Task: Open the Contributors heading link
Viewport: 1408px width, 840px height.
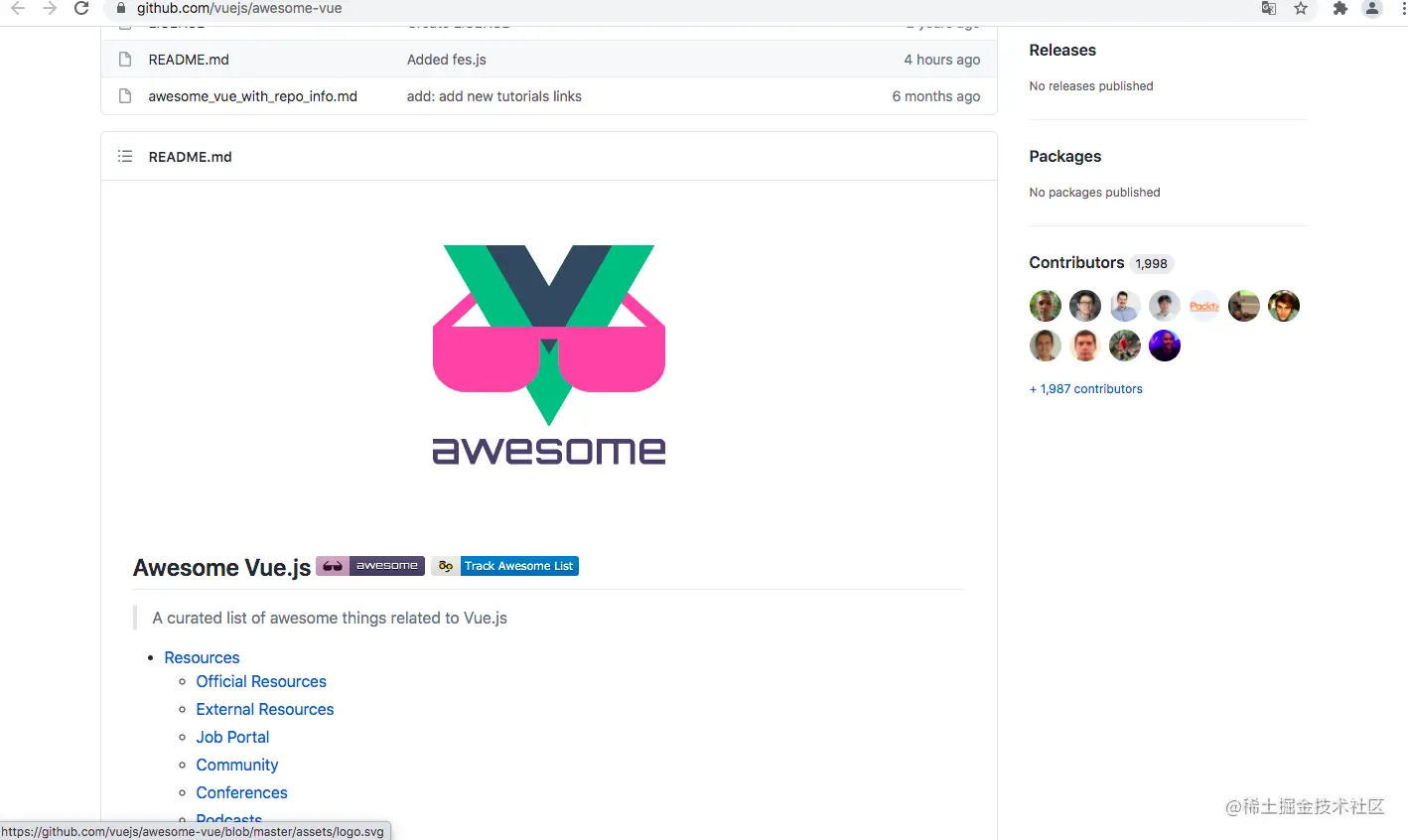Action: coord(1076,263)
